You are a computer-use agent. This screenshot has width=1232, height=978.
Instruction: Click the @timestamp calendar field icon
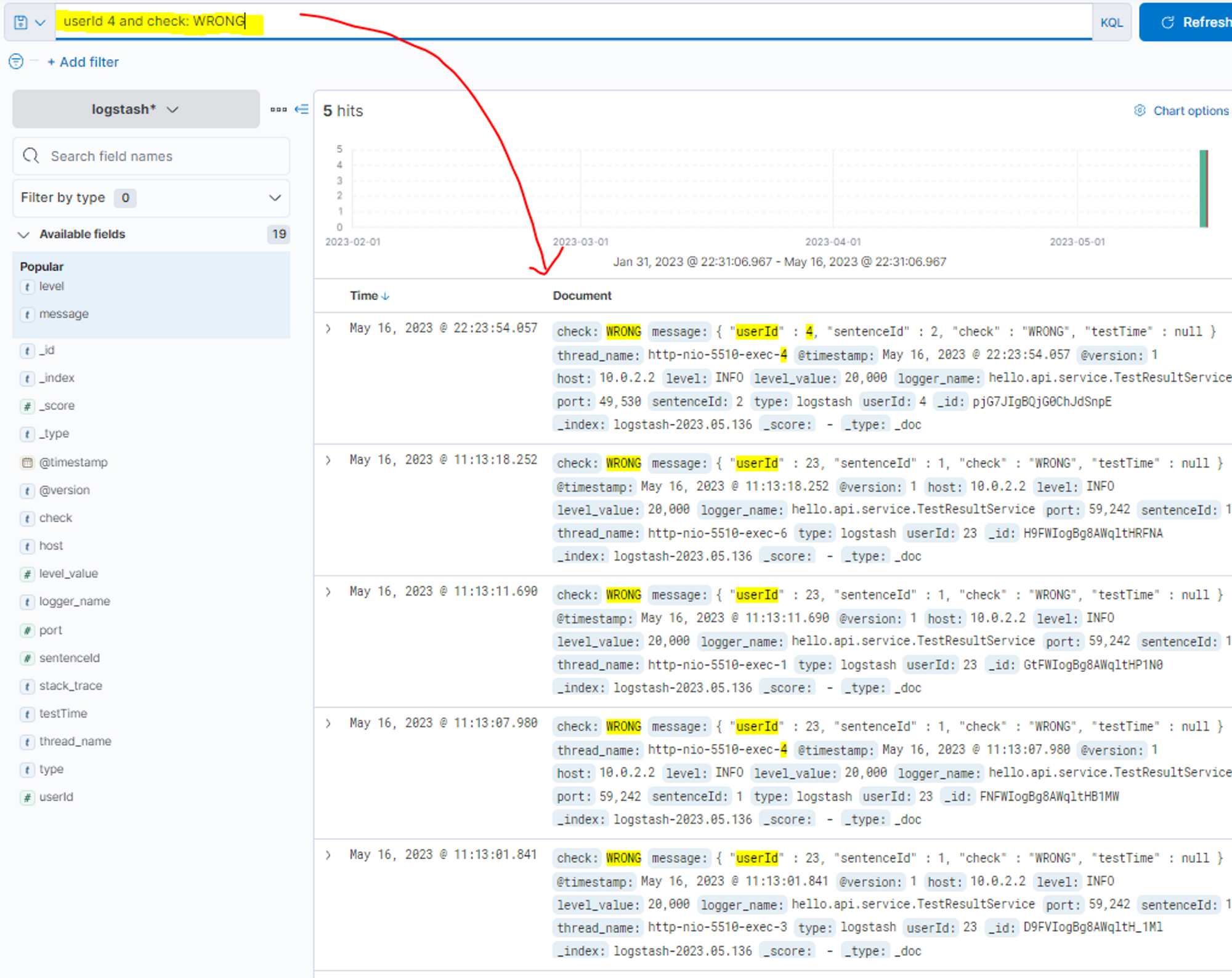point(27,462)
